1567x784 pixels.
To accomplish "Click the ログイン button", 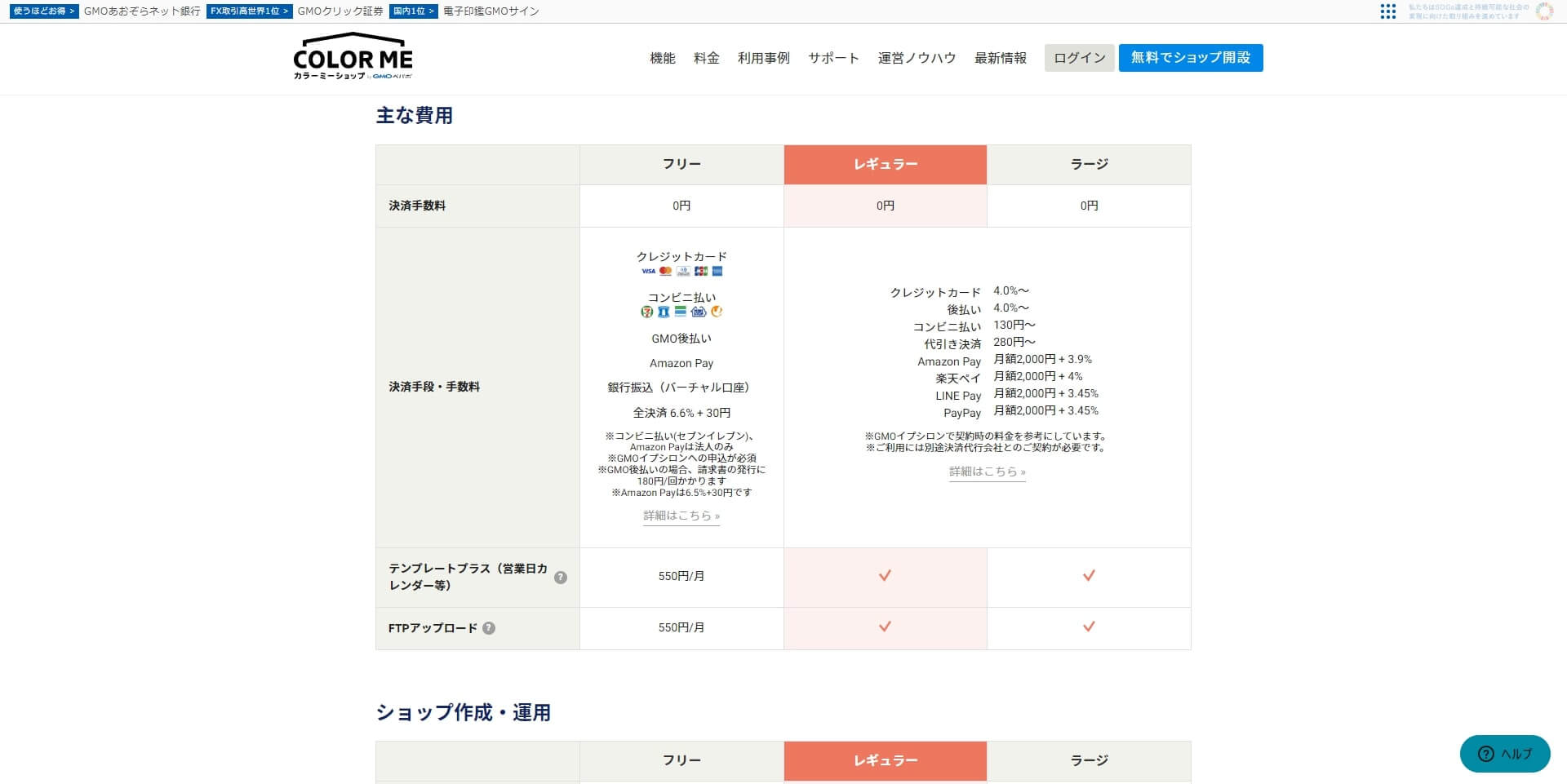I will click(x=1079, y=57).
